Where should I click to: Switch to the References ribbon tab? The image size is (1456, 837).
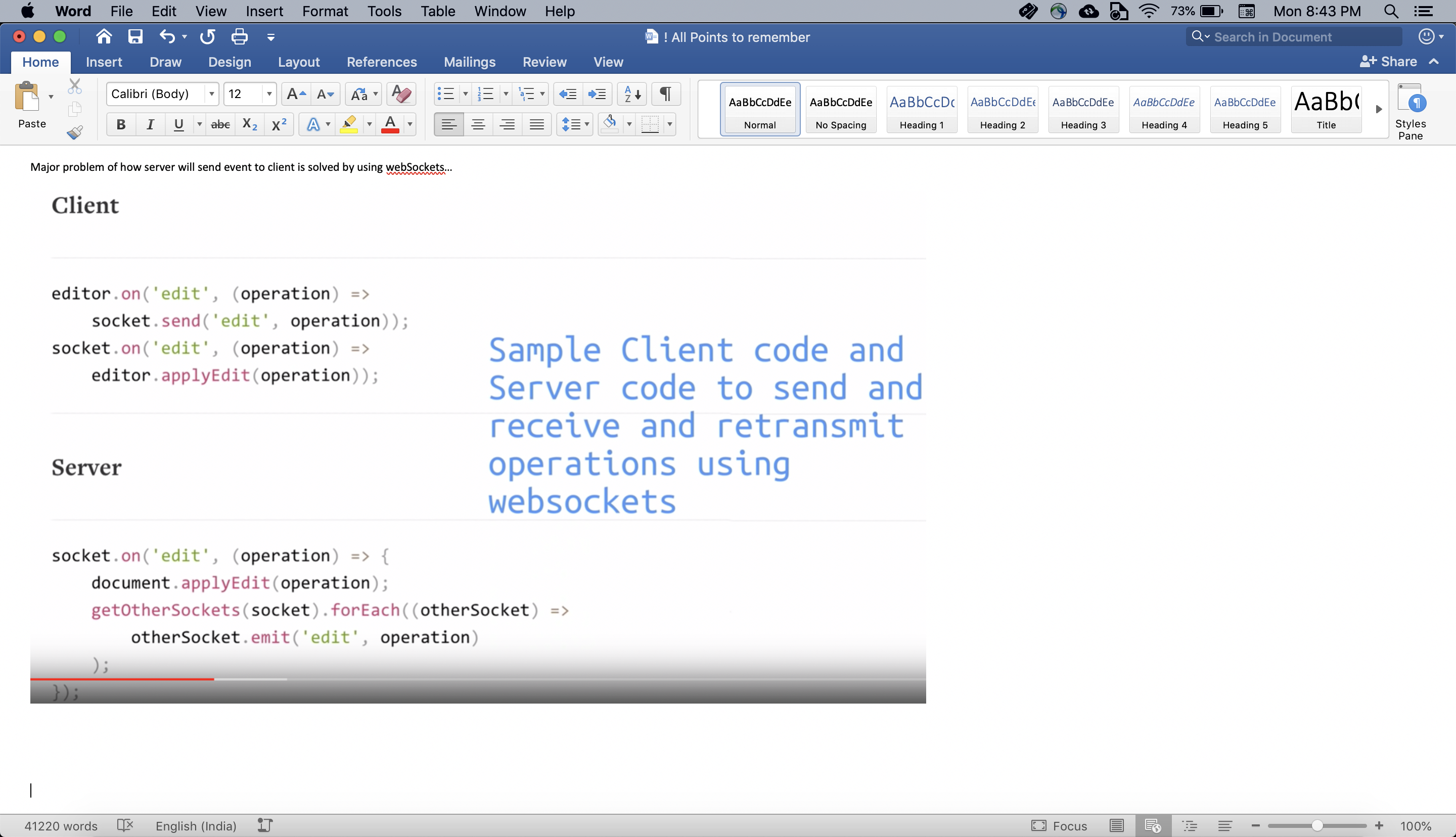click(x=382, y=62)
